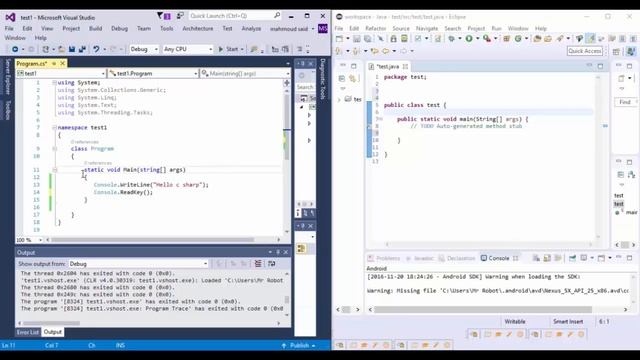This screenshot has height=360, width=640.
Task: Click the Quick Launch search box
Action: [235, 16]
